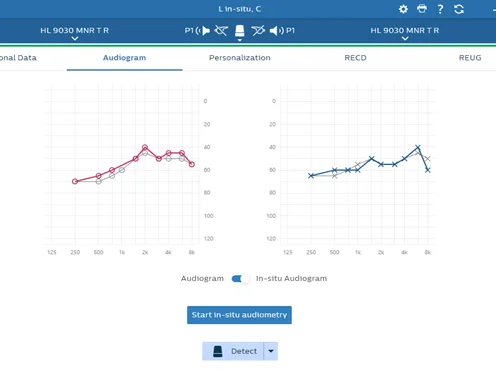Image resolution: width=496 pixels, height=381 pixels.
Task: Click center hearing aid device icon
Action: (x=239, y=31)
